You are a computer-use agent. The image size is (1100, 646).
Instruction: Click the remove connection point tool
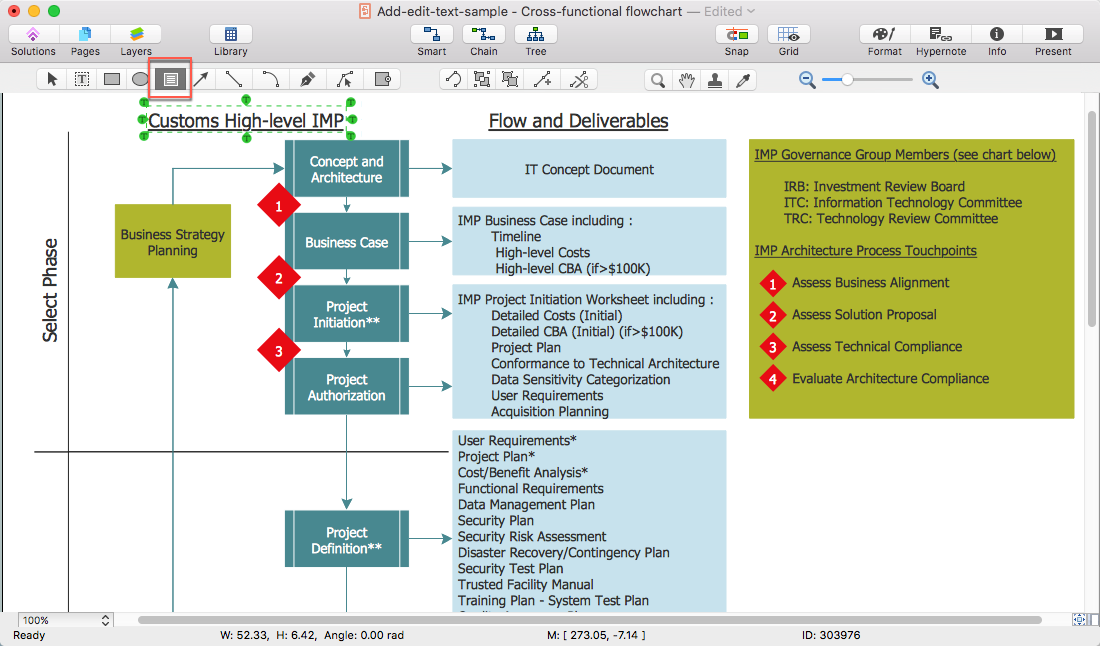pos(579,79)
